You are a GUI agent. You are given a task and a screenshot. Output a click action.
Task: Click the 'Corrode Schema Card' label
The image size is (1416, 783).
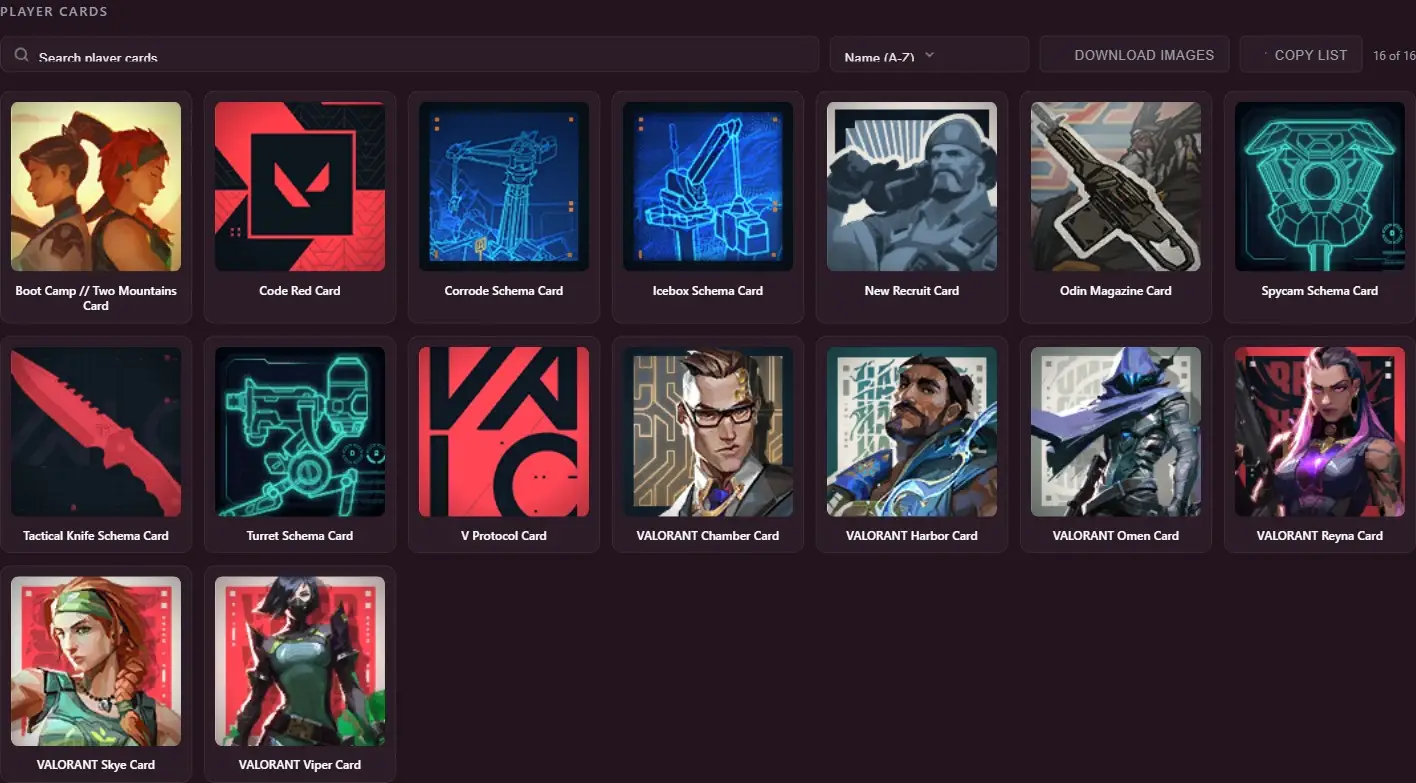(504, 291)
